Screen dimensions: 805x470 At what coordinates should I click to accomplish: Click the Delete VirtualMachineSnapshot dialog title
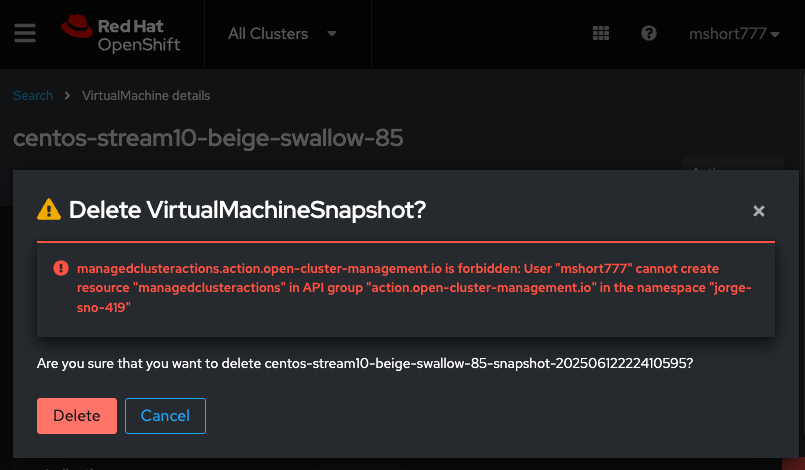[x=247, y=210]
